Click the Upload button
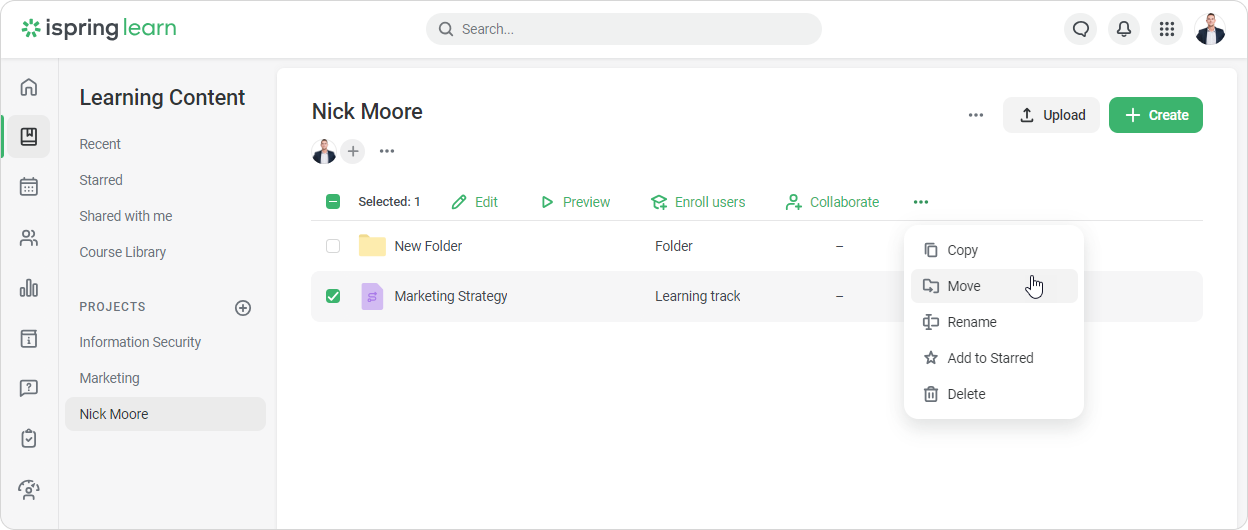Screen dimensions: 1248x530 [1051, 115]
